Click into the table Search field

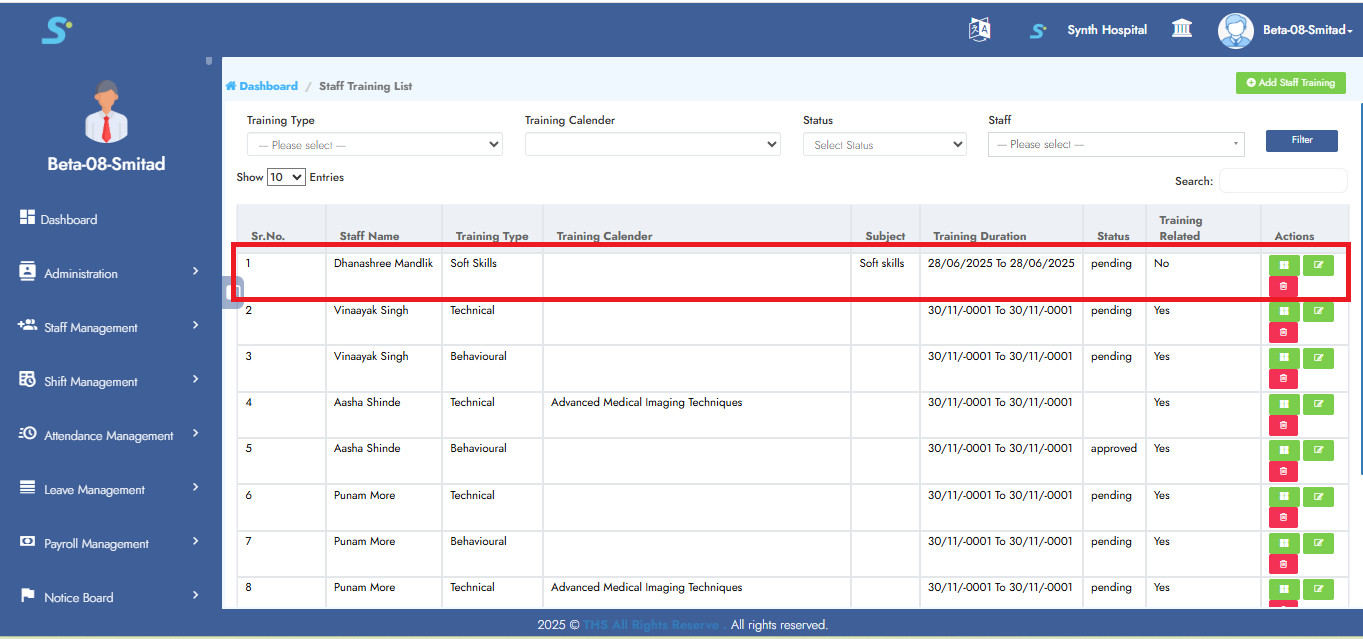click(1282, 181)
